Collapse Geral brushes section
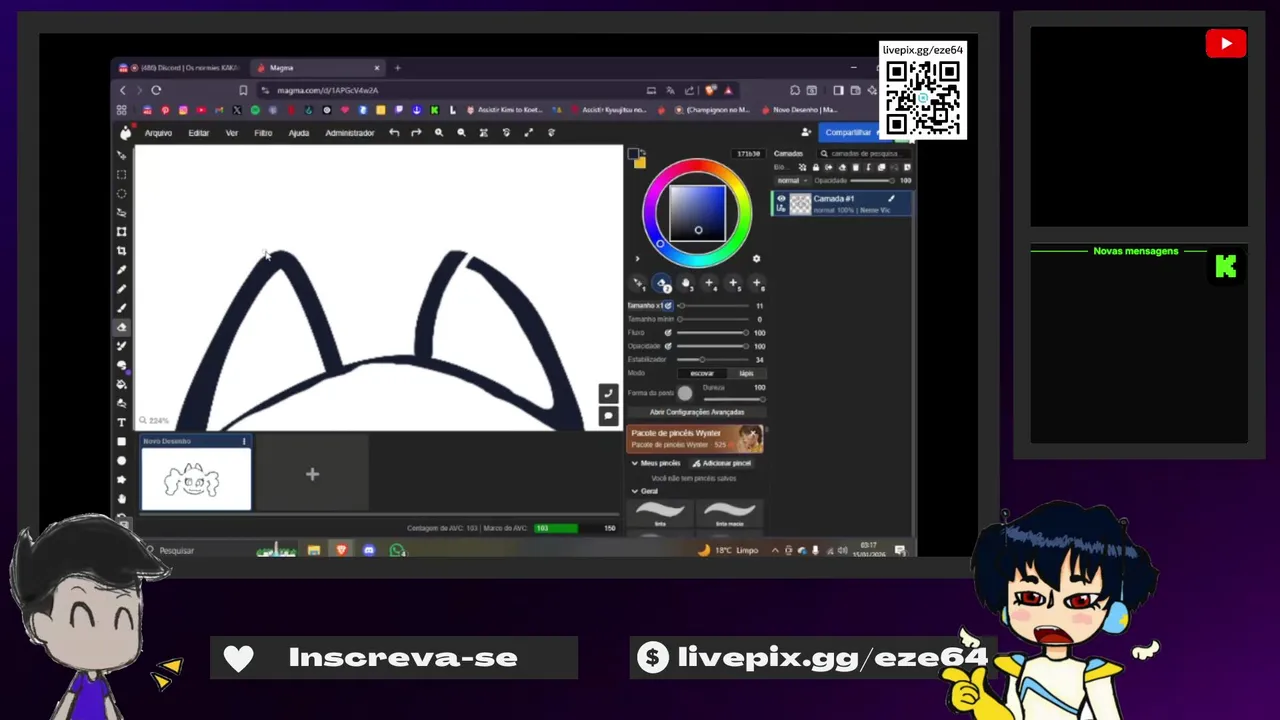This screenshot has height=720, width=1280. [634, 491]
